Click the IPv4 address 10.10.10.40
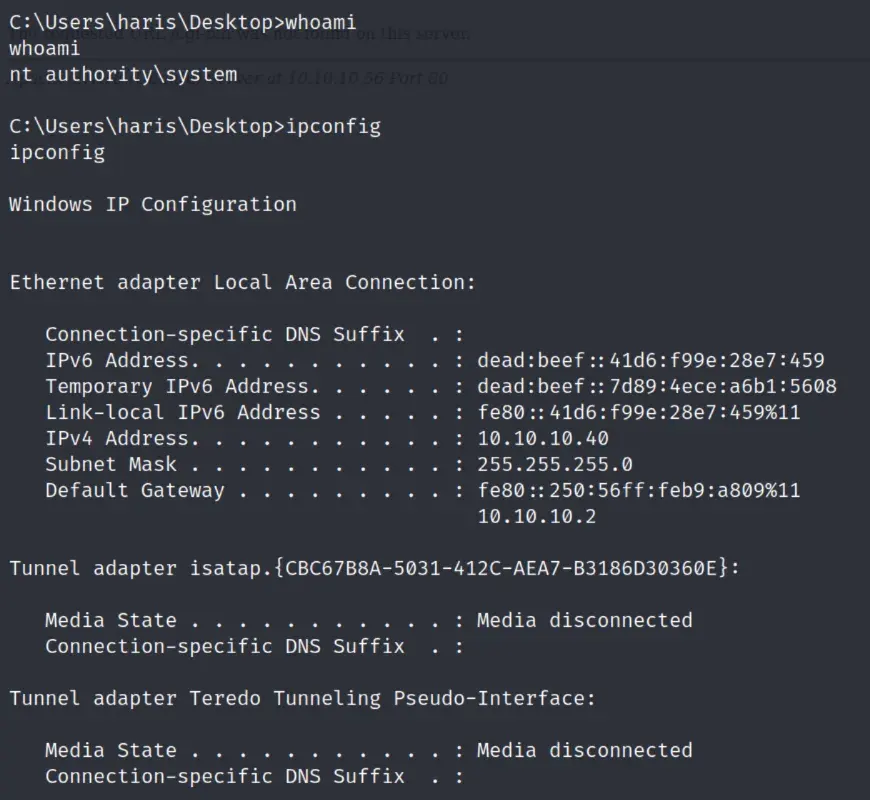Viewport: 870px width, 800px height. click(542, 438)
